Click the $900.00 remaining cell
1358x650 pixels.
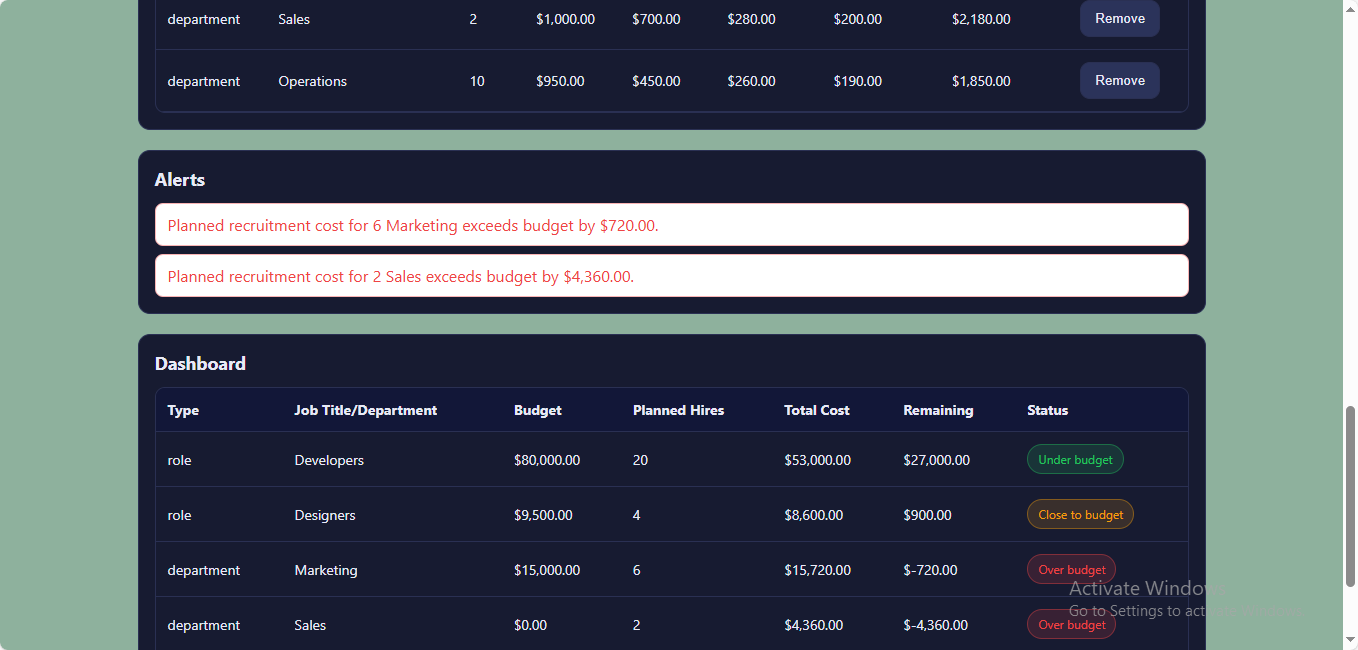(x=927, y=515)
